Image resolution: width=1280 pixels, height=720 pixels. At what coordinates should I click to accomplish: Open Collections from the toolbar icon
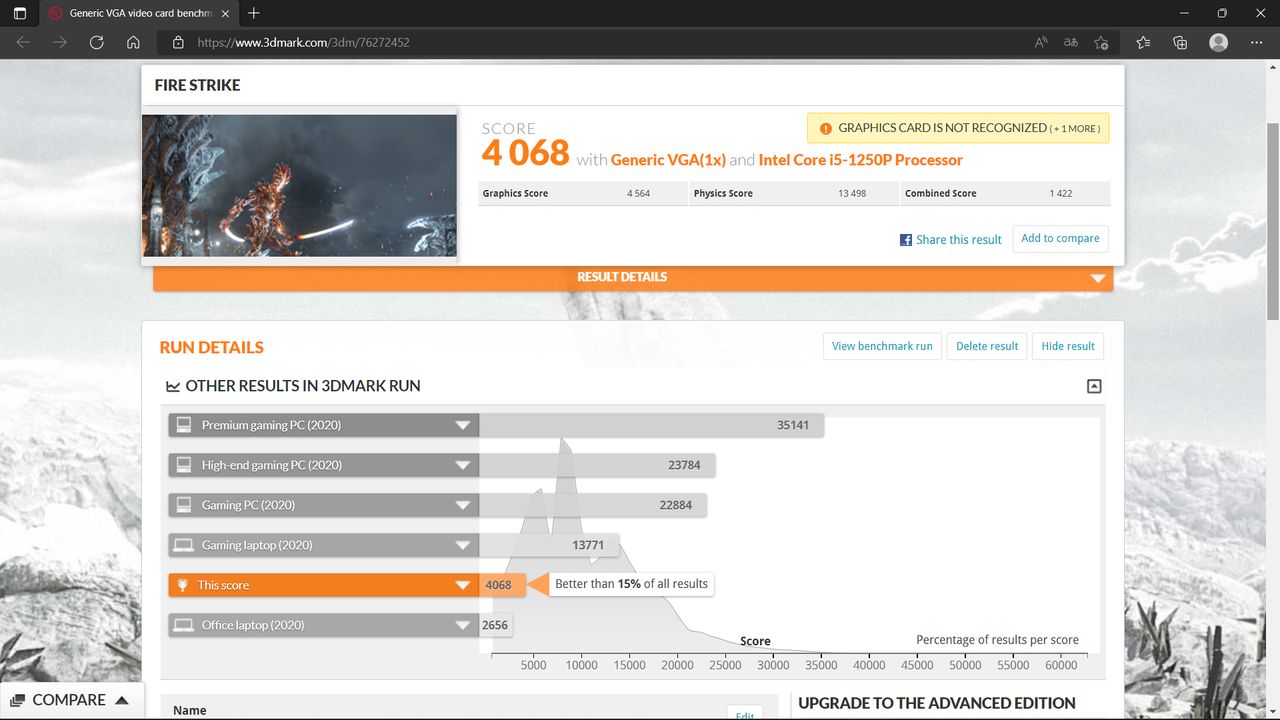click(1179, 42)
